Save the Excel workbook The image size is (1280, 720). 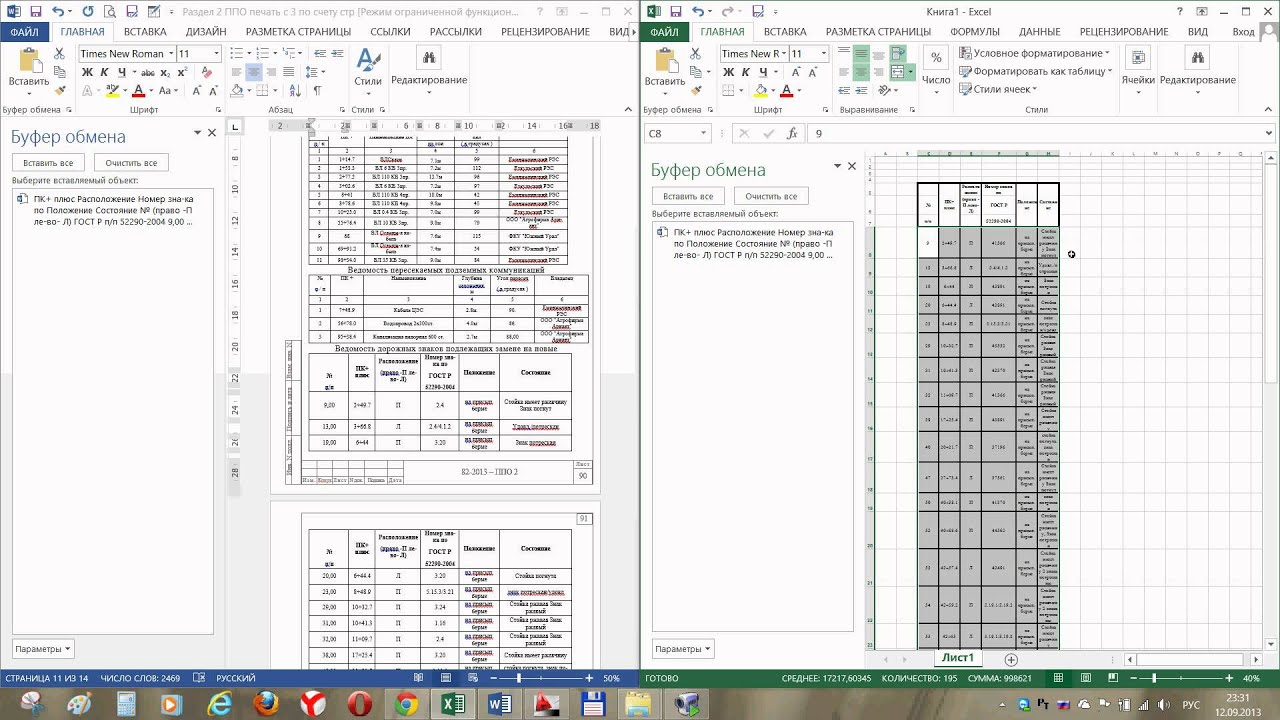[x=677, y=12]
